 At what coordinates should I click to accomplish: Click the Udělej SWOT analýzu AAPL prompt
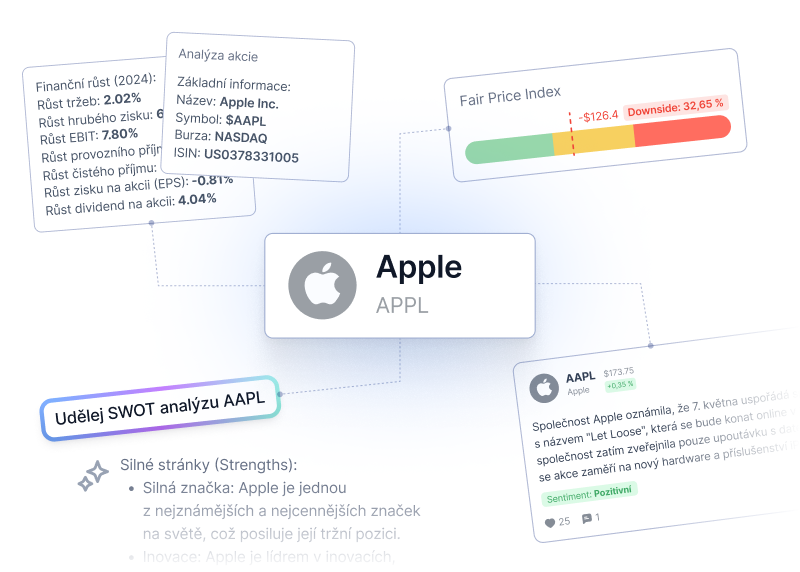point(160,408)
